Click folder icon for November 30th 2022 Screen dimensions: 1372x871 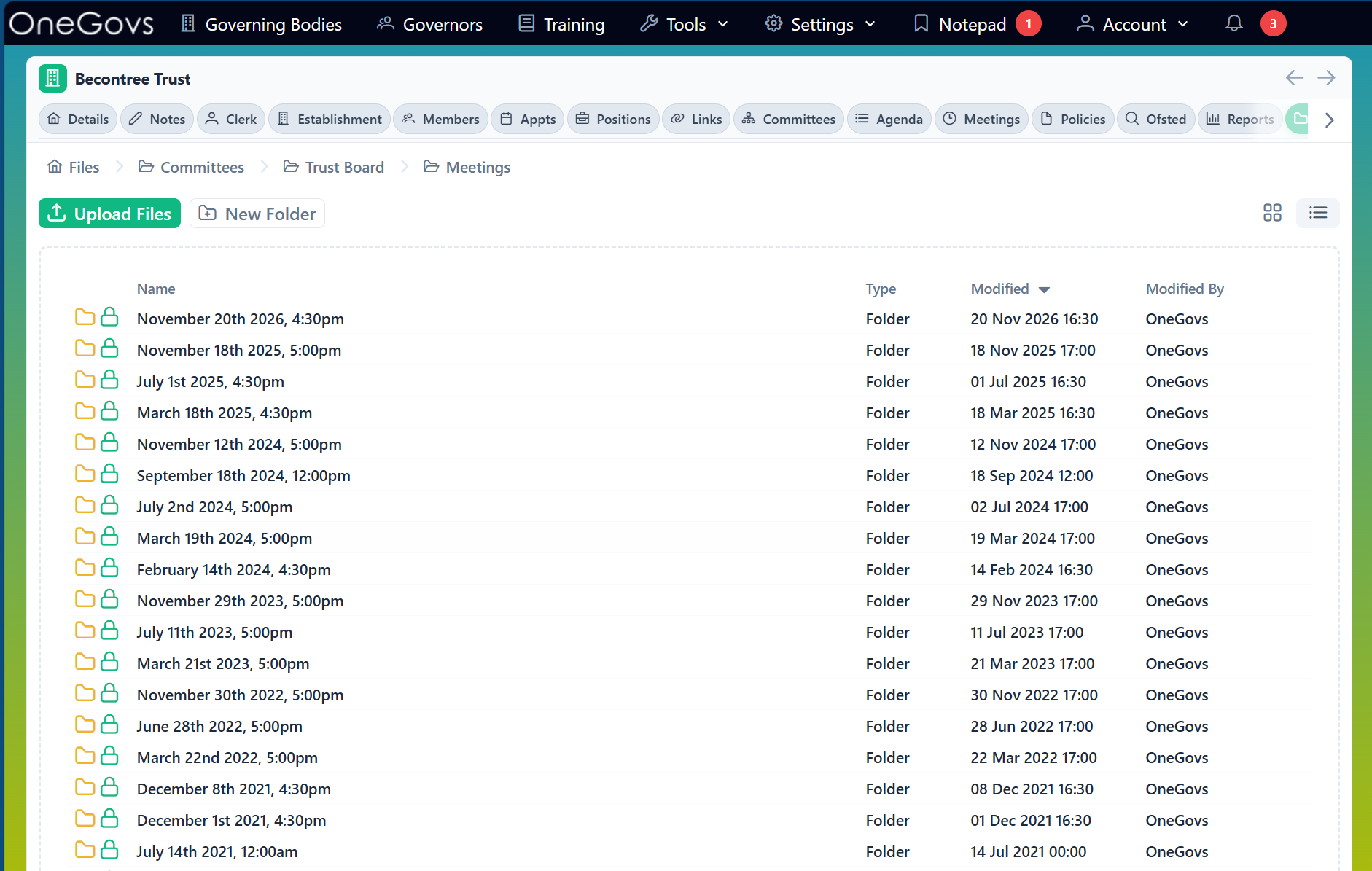(85, 693)
